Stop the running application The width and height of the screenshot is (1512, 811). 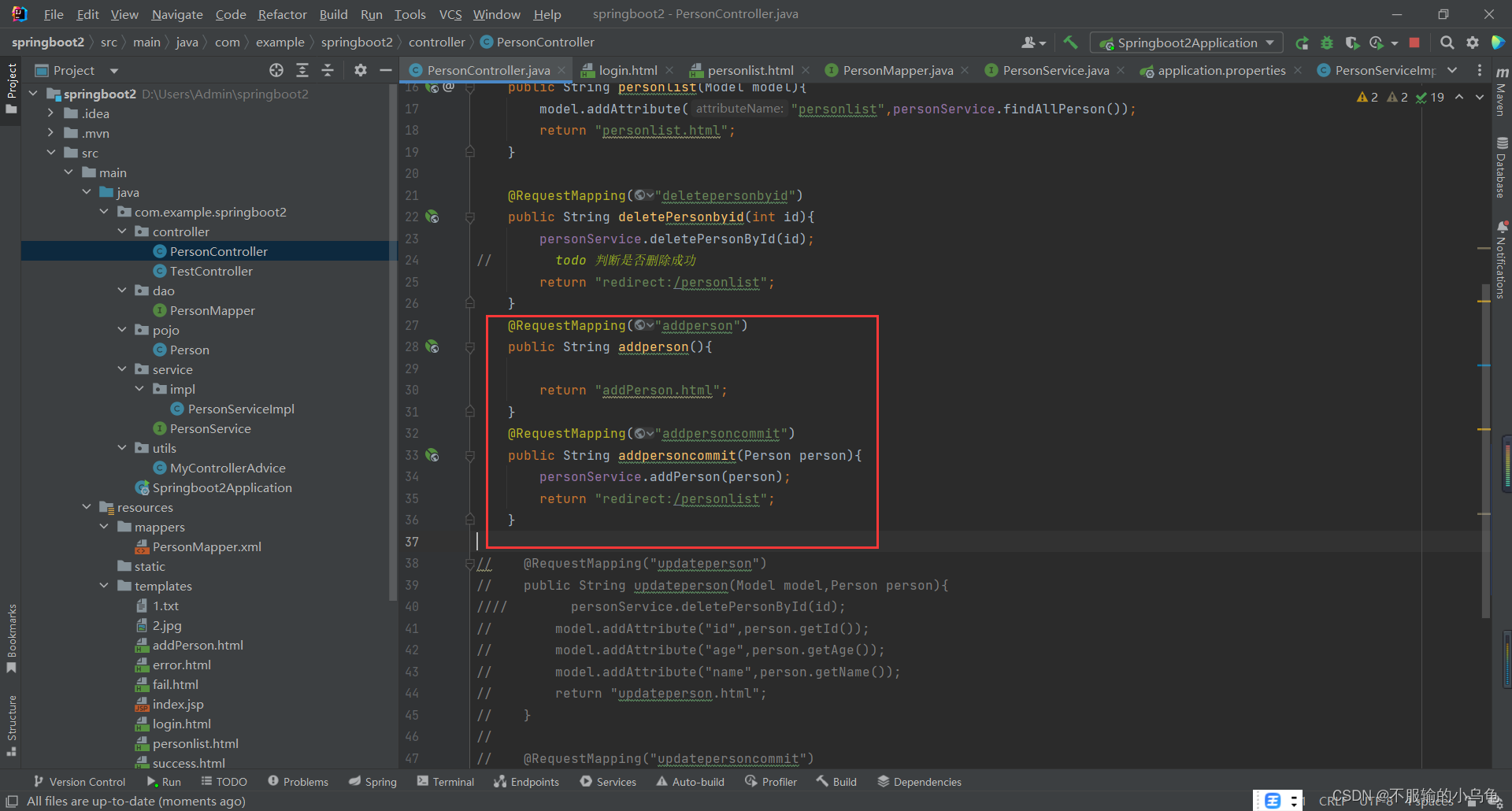(x=1414, y=43)
